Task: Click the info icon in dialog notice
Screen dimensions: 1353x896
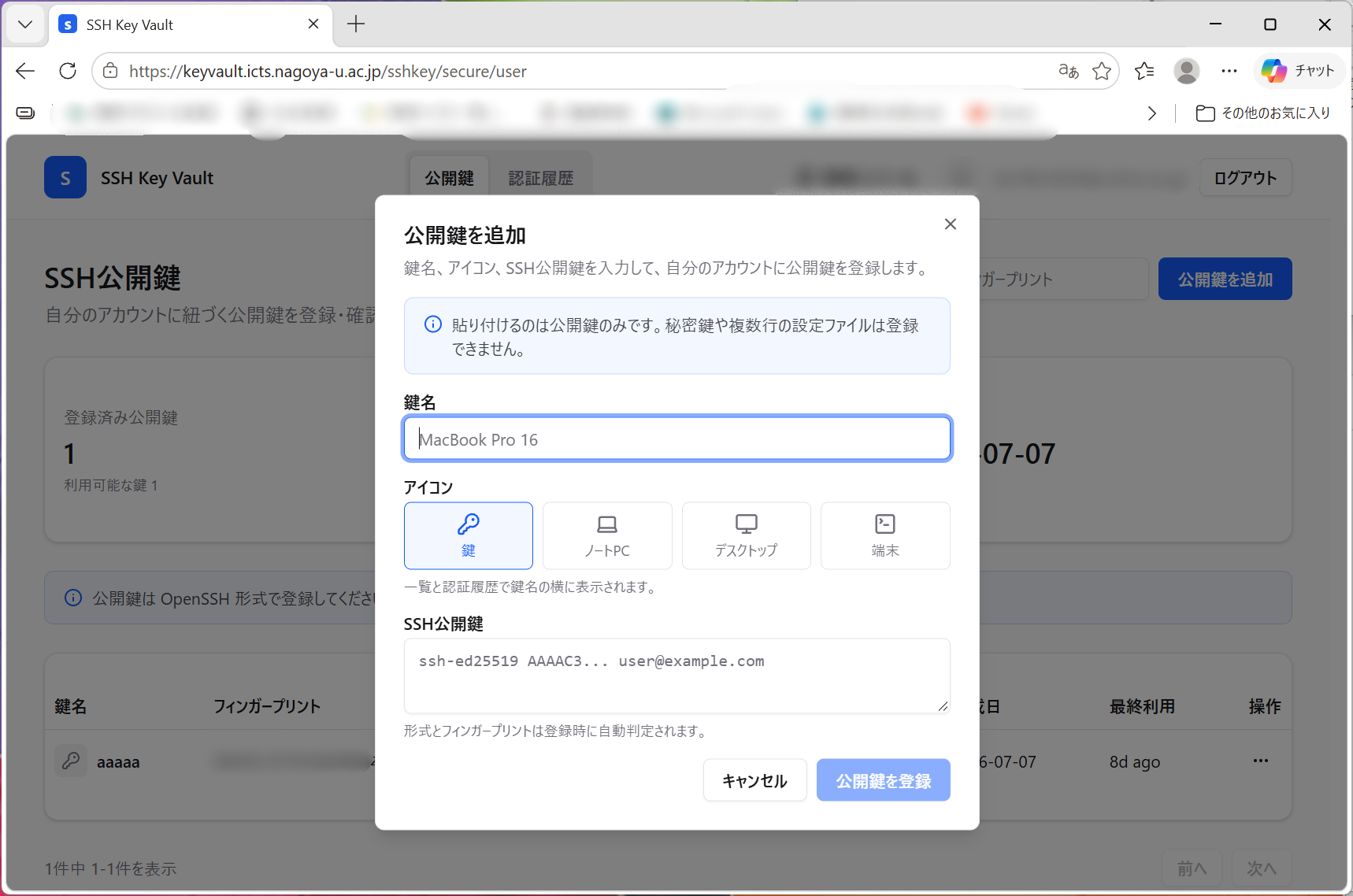Action: coord(433,324)
